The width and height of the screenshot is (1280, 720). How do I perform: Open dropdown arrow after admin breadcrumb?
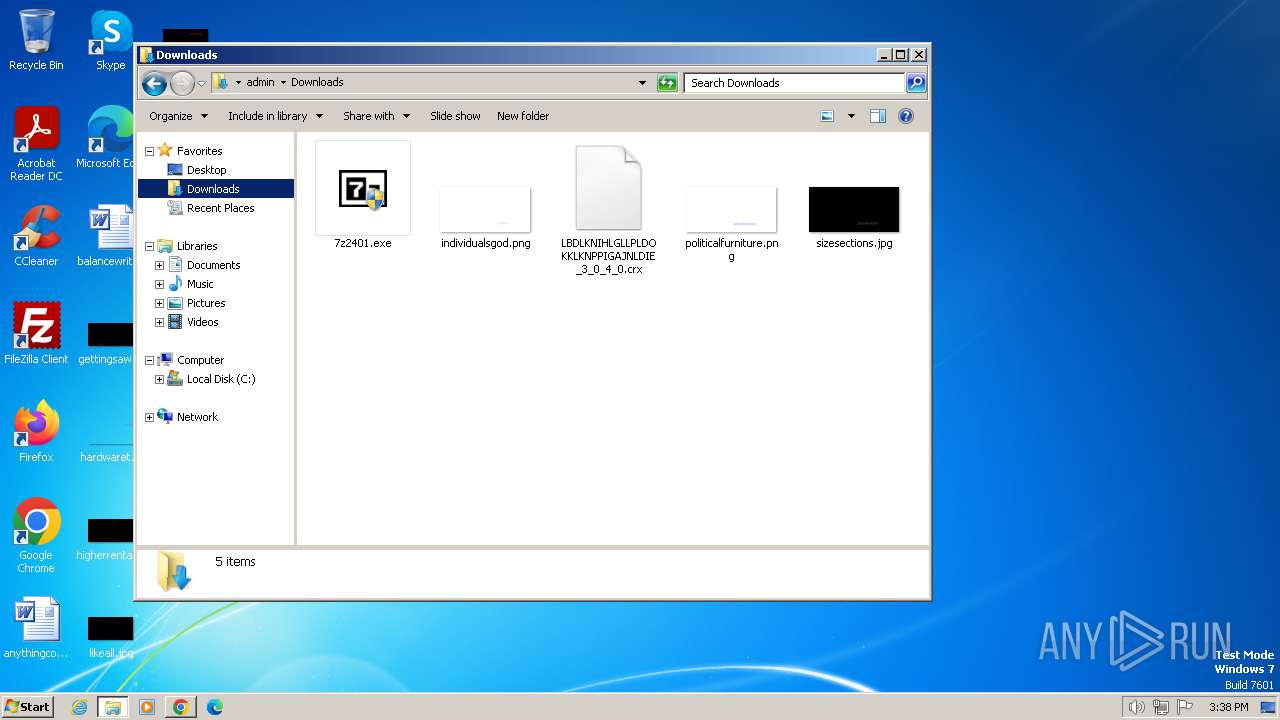283,83
